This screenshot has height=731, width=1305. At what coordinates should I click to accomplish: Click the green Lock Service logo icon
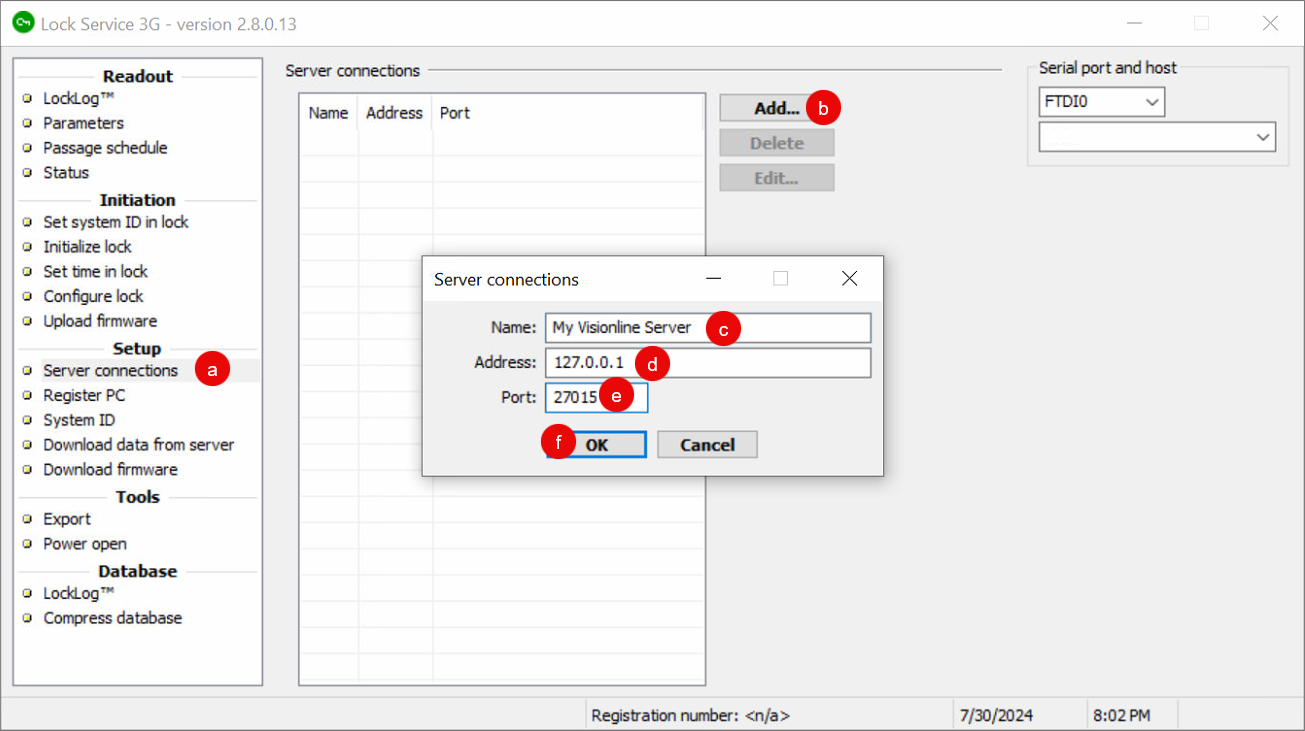pos(22,22)
